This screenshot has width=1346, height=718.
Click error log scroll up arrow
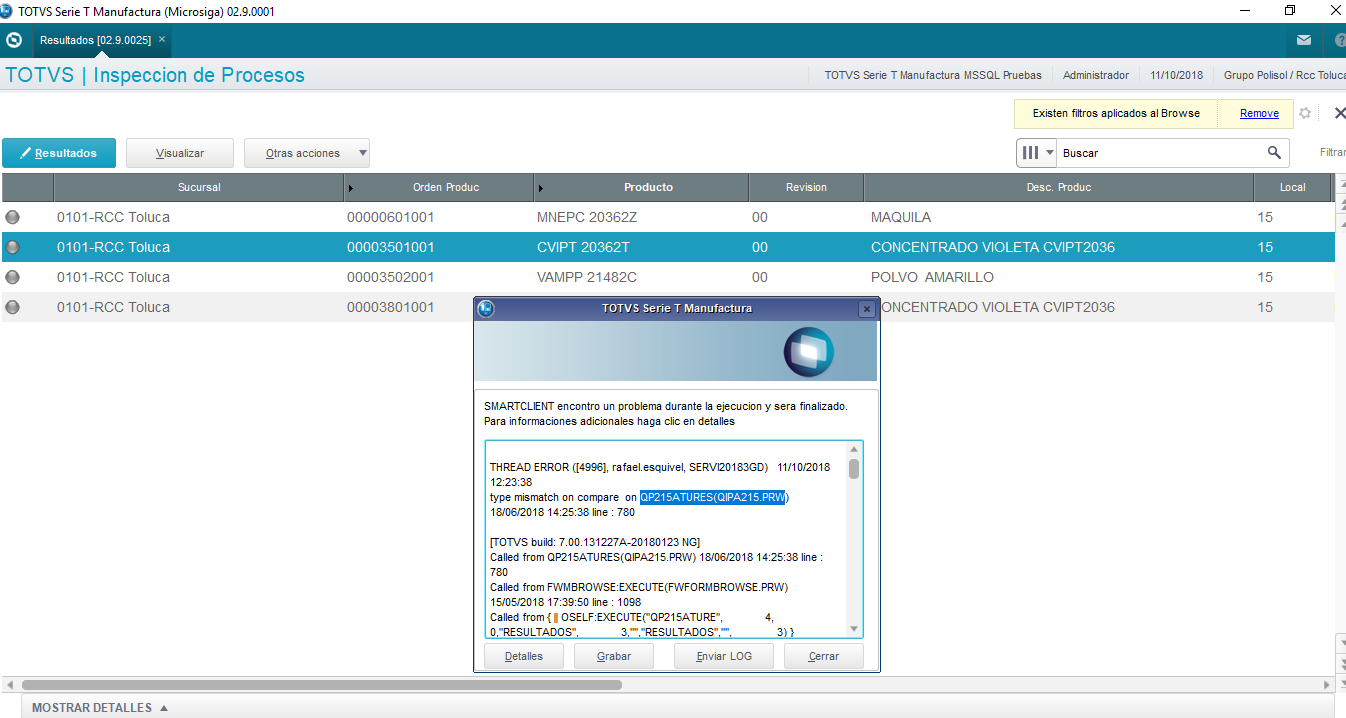coord(854,449)
